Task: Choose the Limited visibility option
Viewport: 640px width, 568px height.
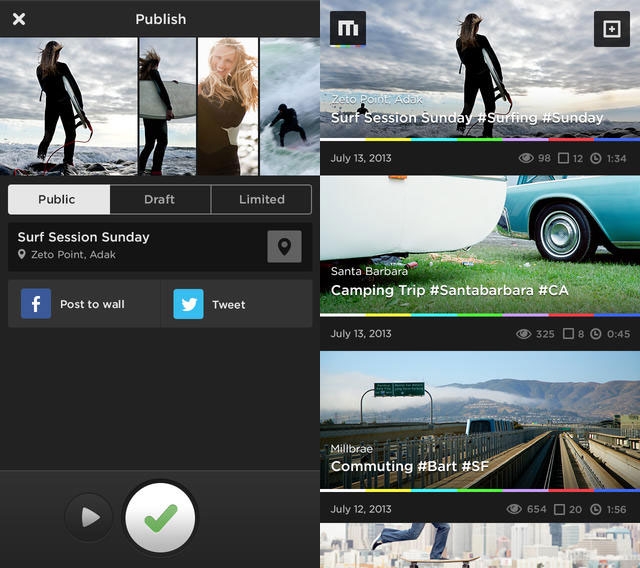Action: point(261,199)
